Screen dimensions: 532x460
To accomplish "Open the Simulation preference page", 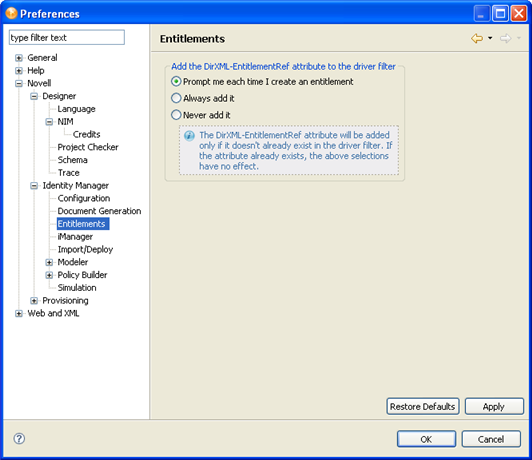I will coord(77,288).
